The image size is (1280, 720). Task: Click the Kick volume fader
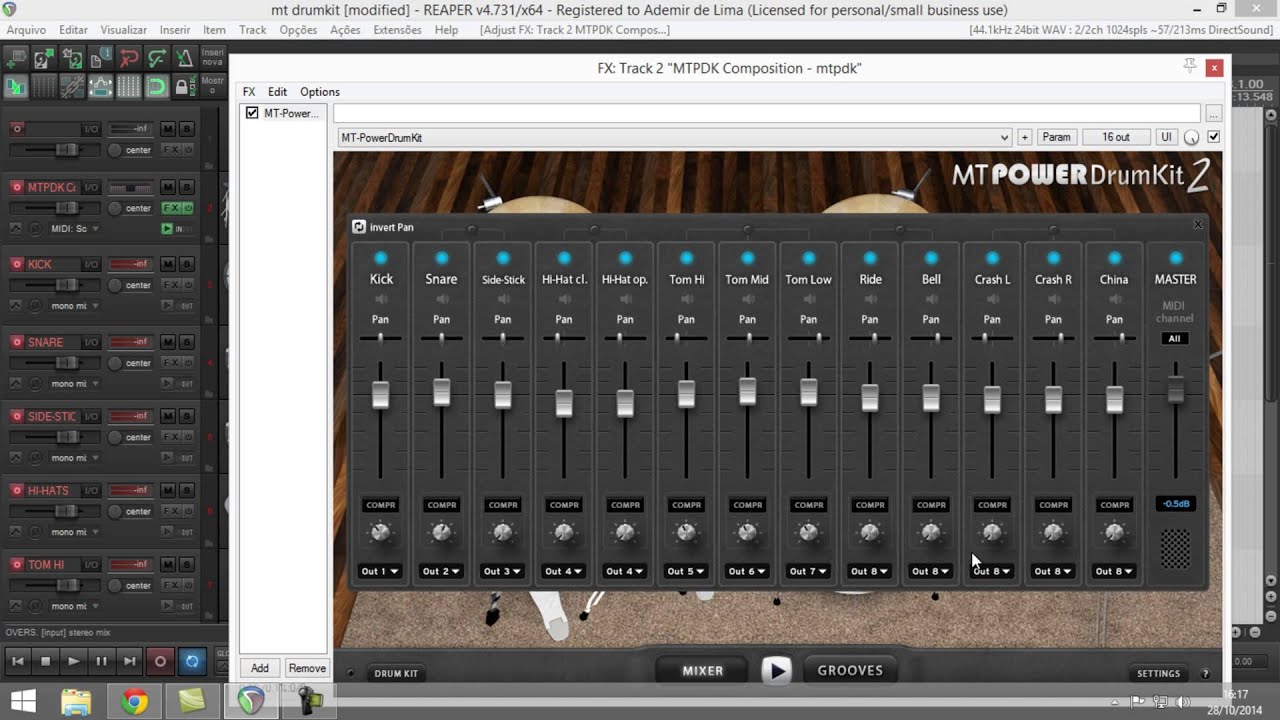[x=381, y=395]
